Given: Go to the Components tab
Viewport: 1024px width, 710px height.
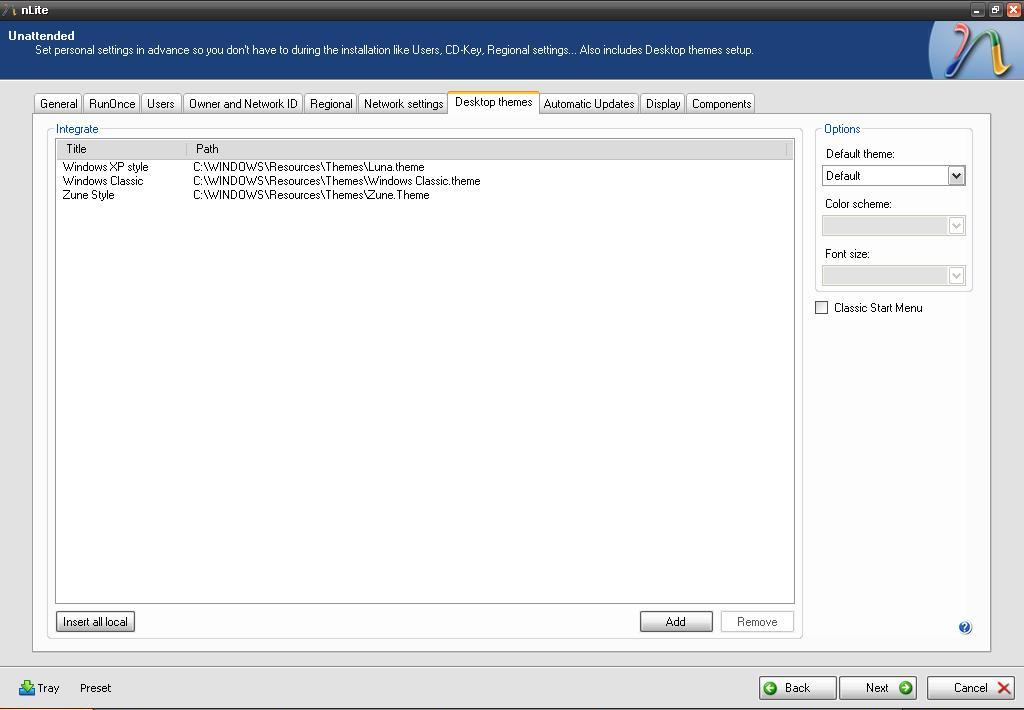Looking at the screenshot, I should (722, 104).
